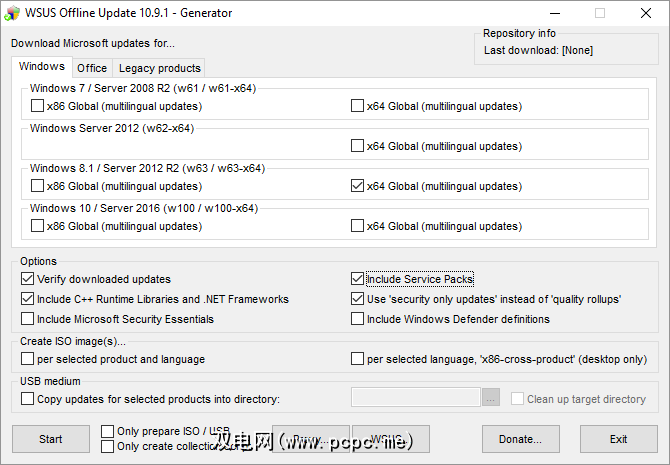This screenshot has height=465, width=670.
Task: Check Copy updates for selected products into directory
Action: (28, 399)
